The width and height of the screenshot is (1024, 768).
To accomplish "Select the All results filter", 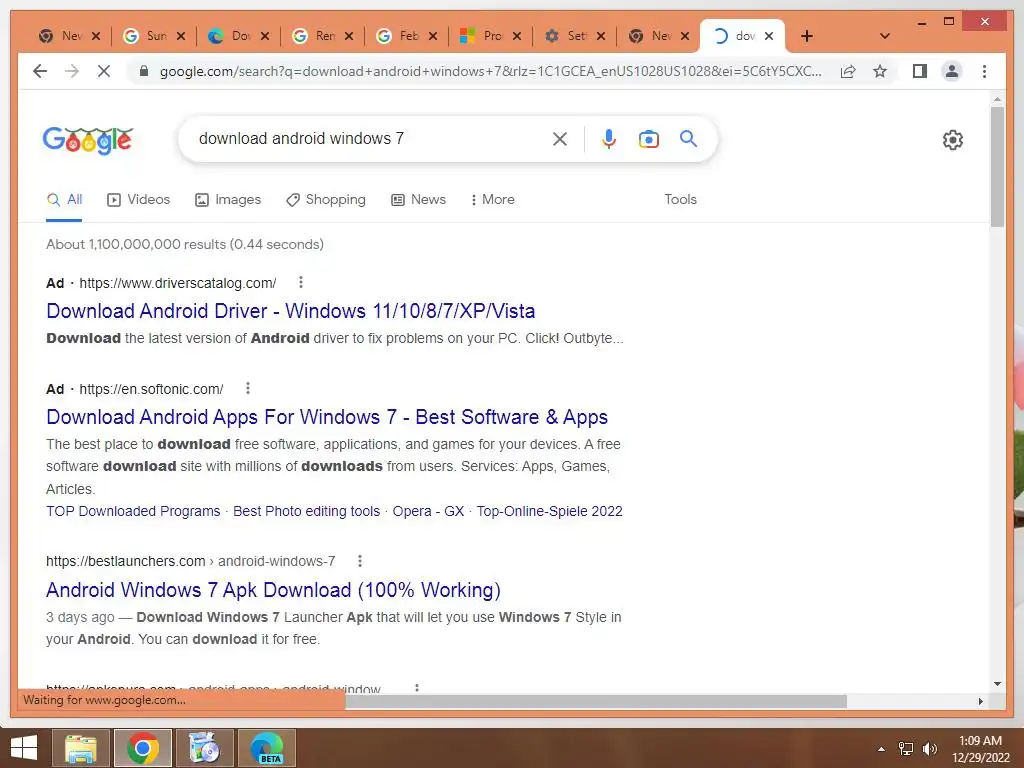I will click(x=64, y=200).
